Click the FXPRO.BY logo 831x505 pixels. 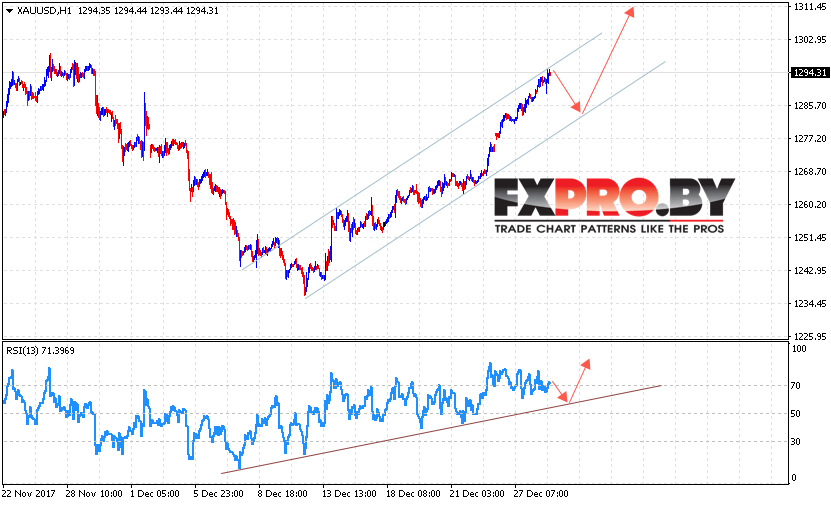(x=614, y=198)
